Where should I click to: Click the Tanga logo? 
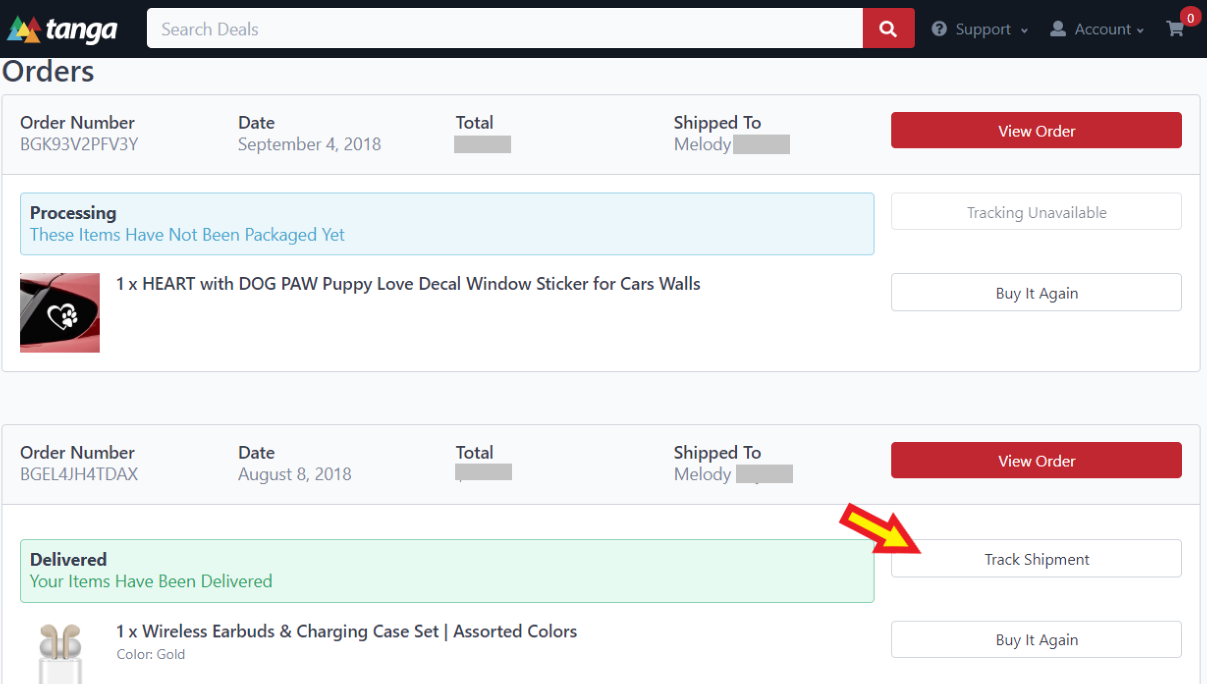[x=63, y=30]
